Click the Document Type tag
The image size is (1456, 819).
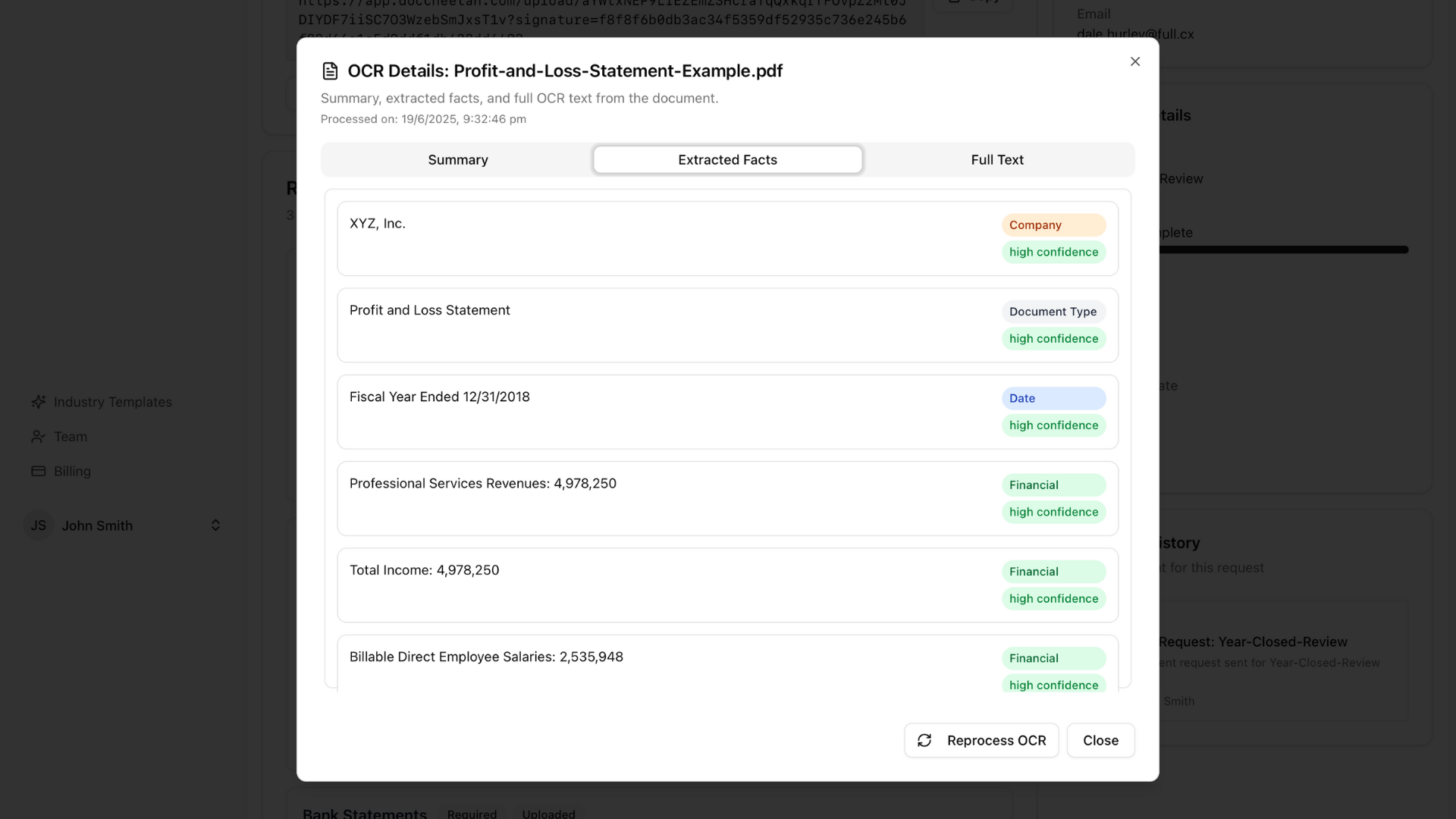point(1053,312)
